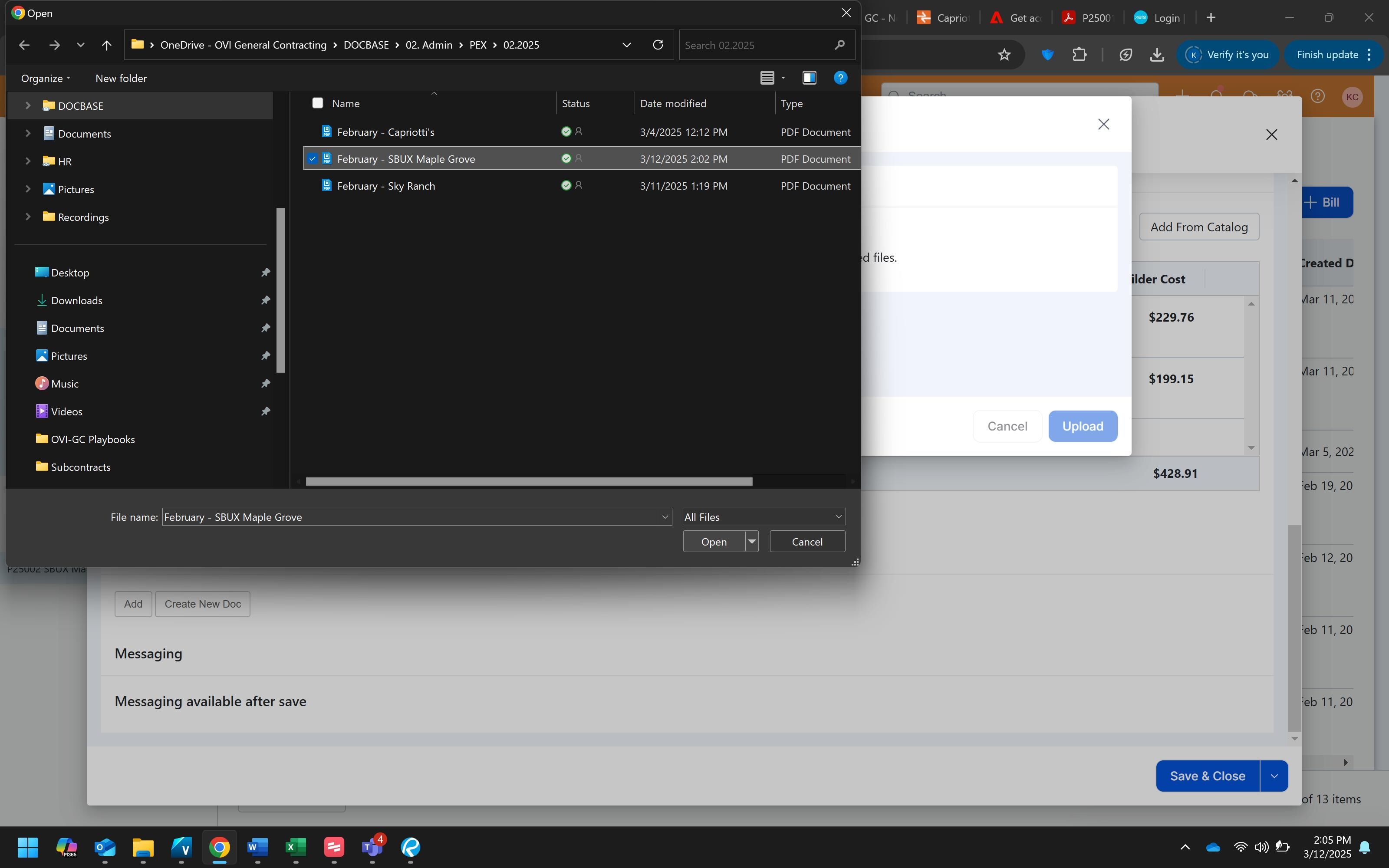Click the horizontal scrollbar of file list
Screen dimensions: 1389x868
click(528, 481)
